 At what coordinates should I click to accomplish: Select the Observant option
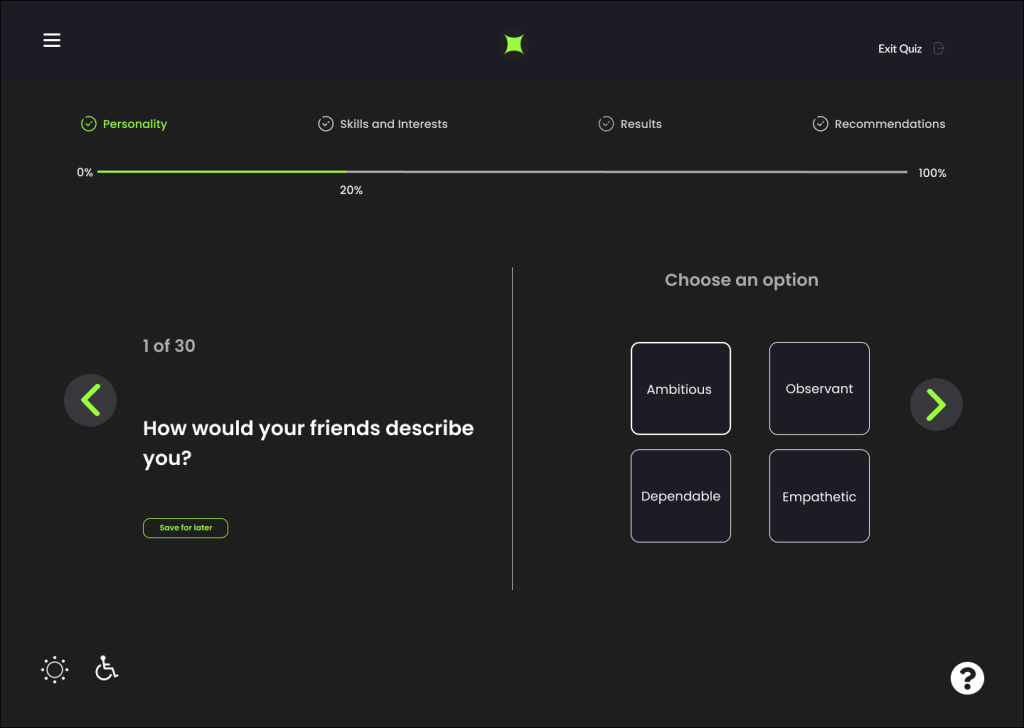pos(819,389)
